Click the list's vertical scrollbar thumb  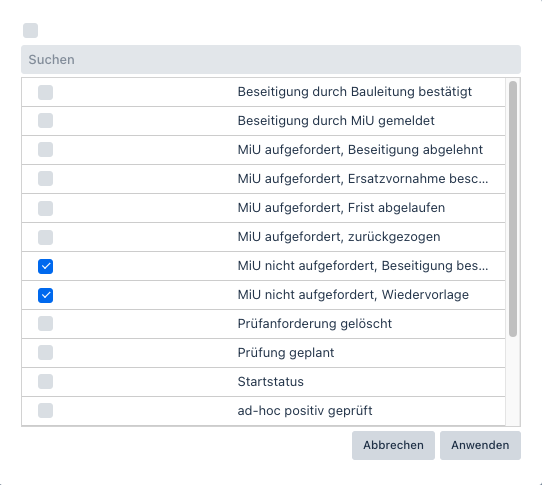[x=513, y=209]
